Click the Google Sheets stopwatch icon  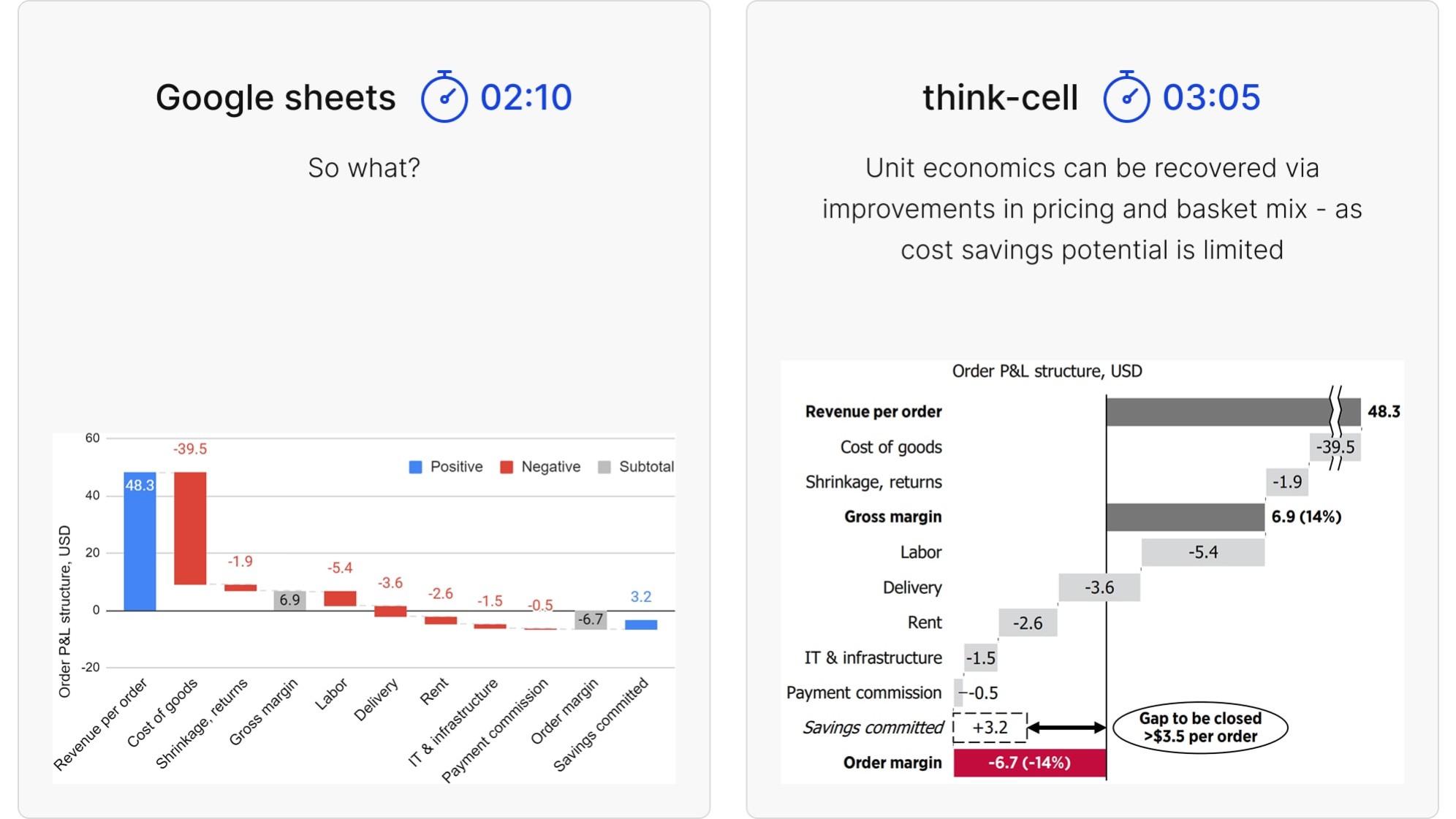tap(444, 97)
